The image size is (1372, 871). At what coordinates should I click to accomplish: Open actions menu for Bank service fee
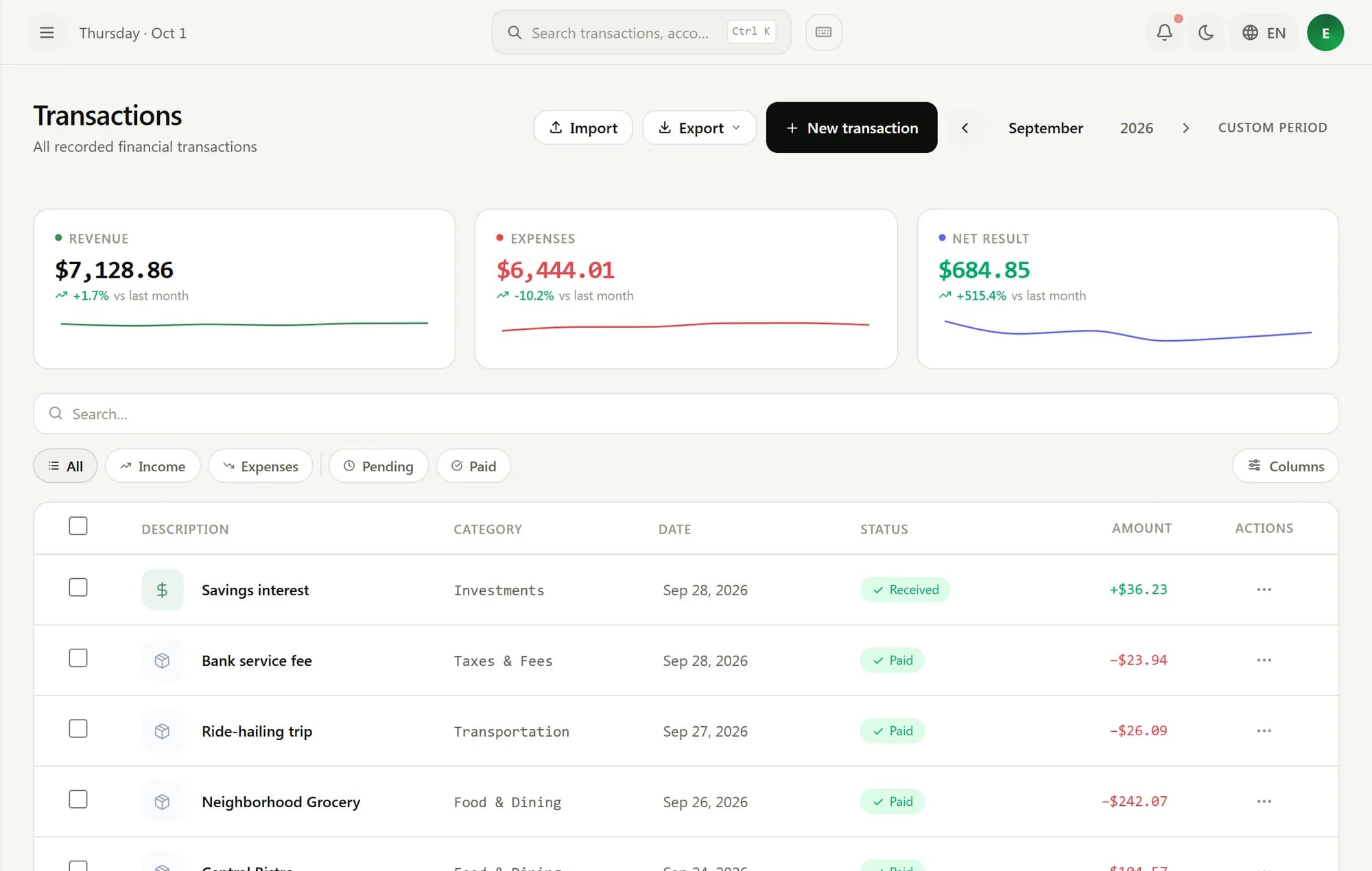tap(1264, 660)
